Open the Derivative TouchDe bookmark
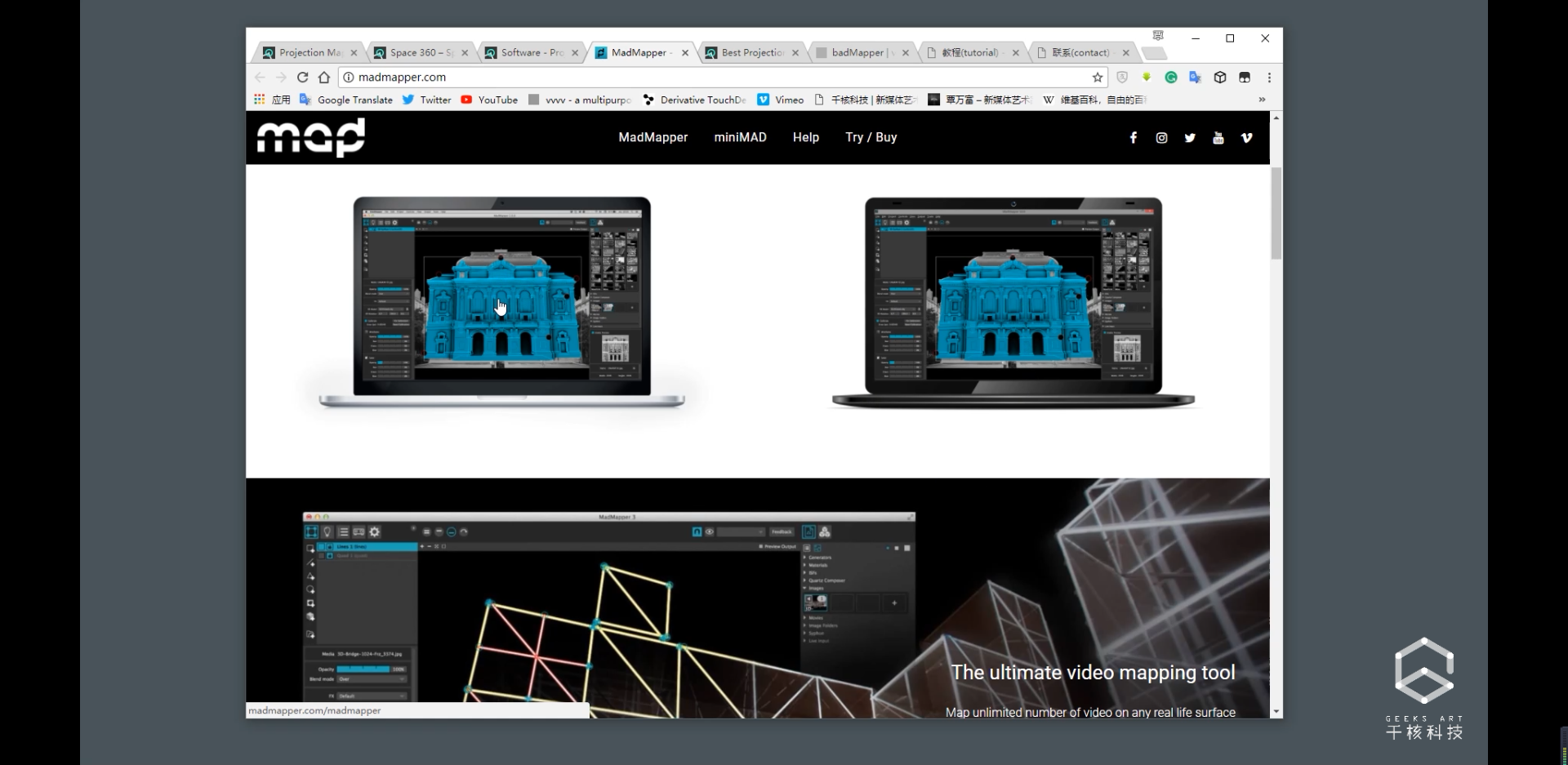The image size is (1568, 765). [695, 100]
